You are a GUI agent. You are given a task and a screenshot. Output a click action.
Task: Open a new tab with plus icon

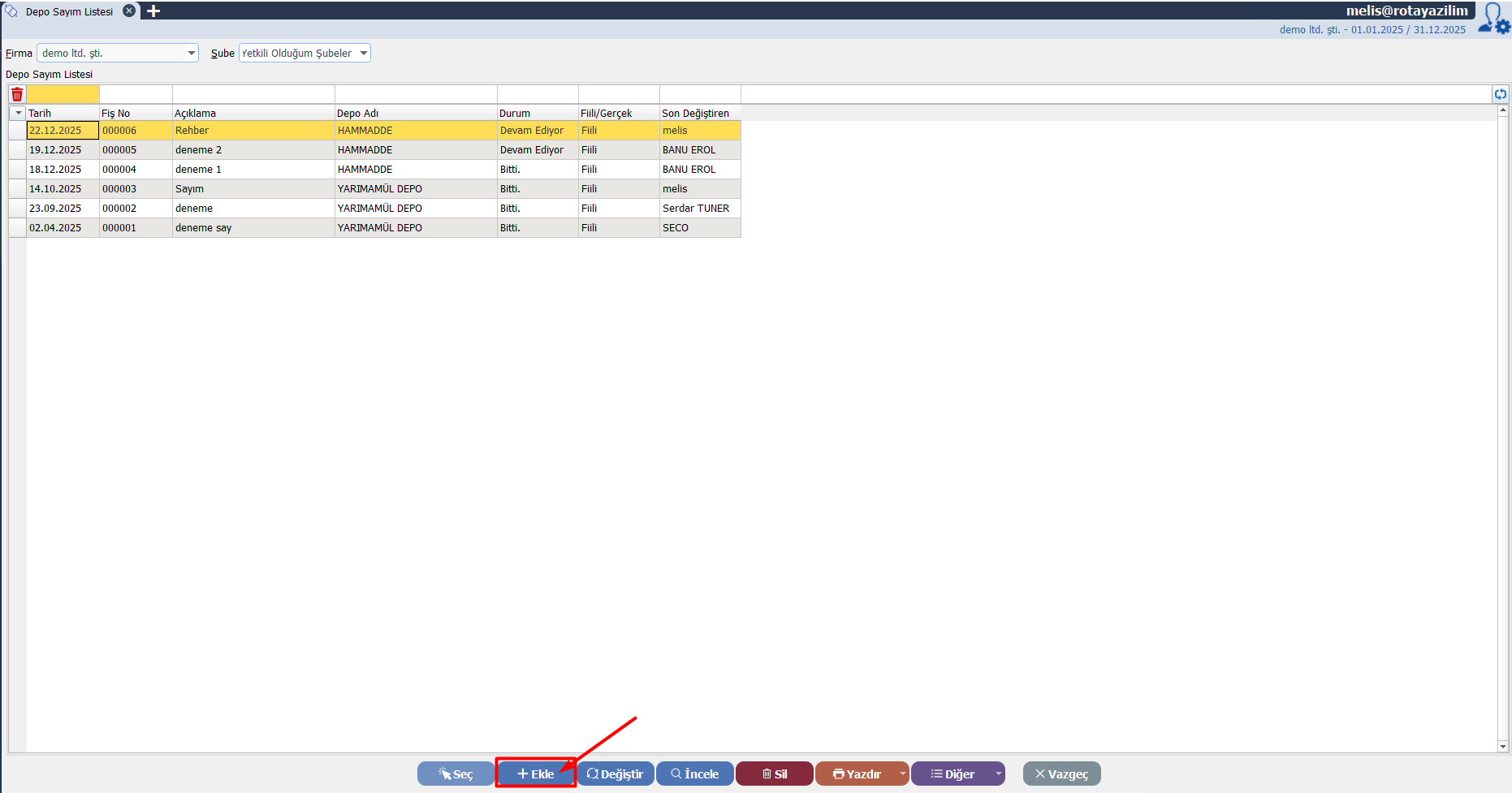coord(153,11)
